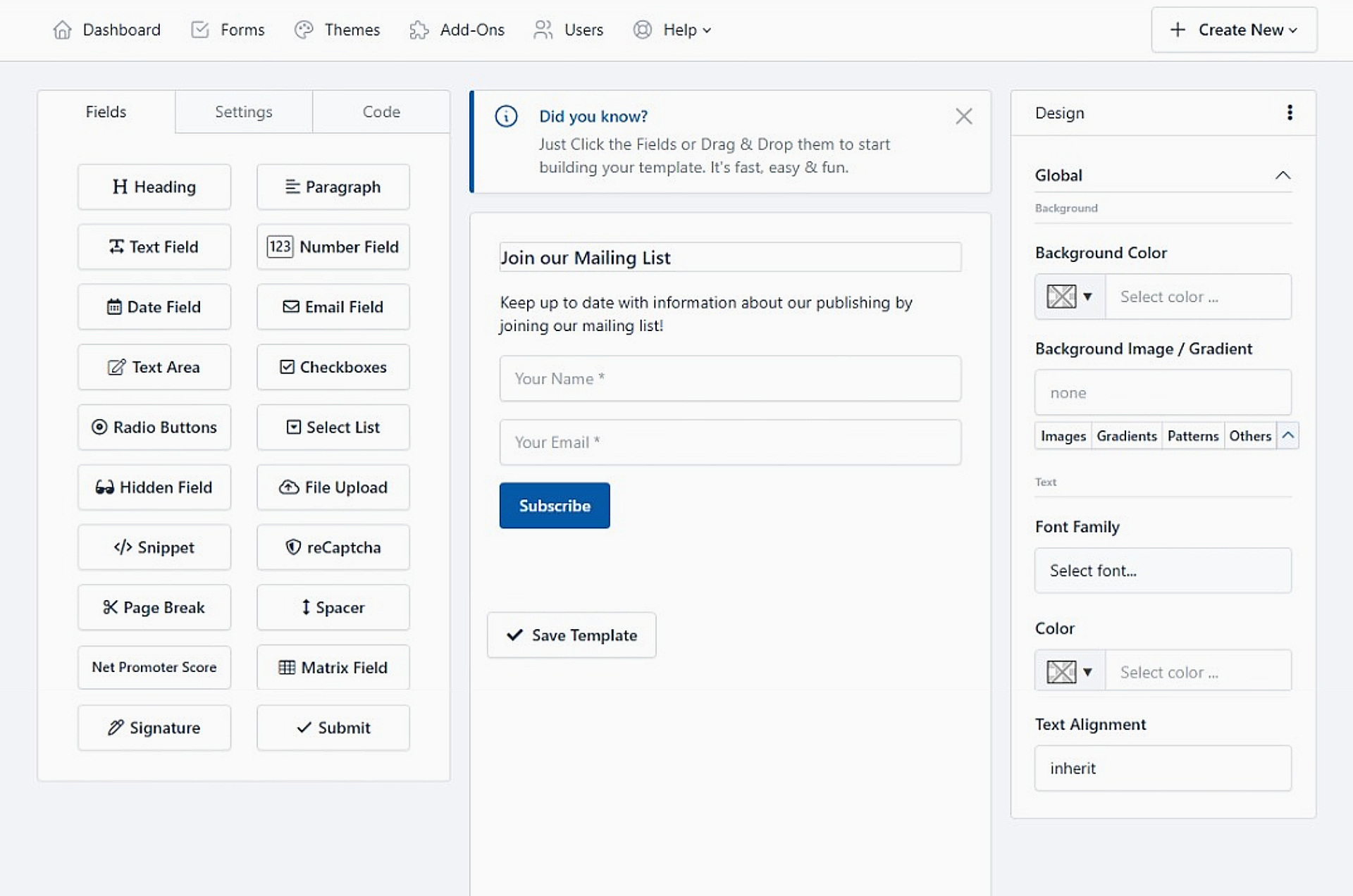
Task: Collapse the Global design section
Action: click(1283, 175)
